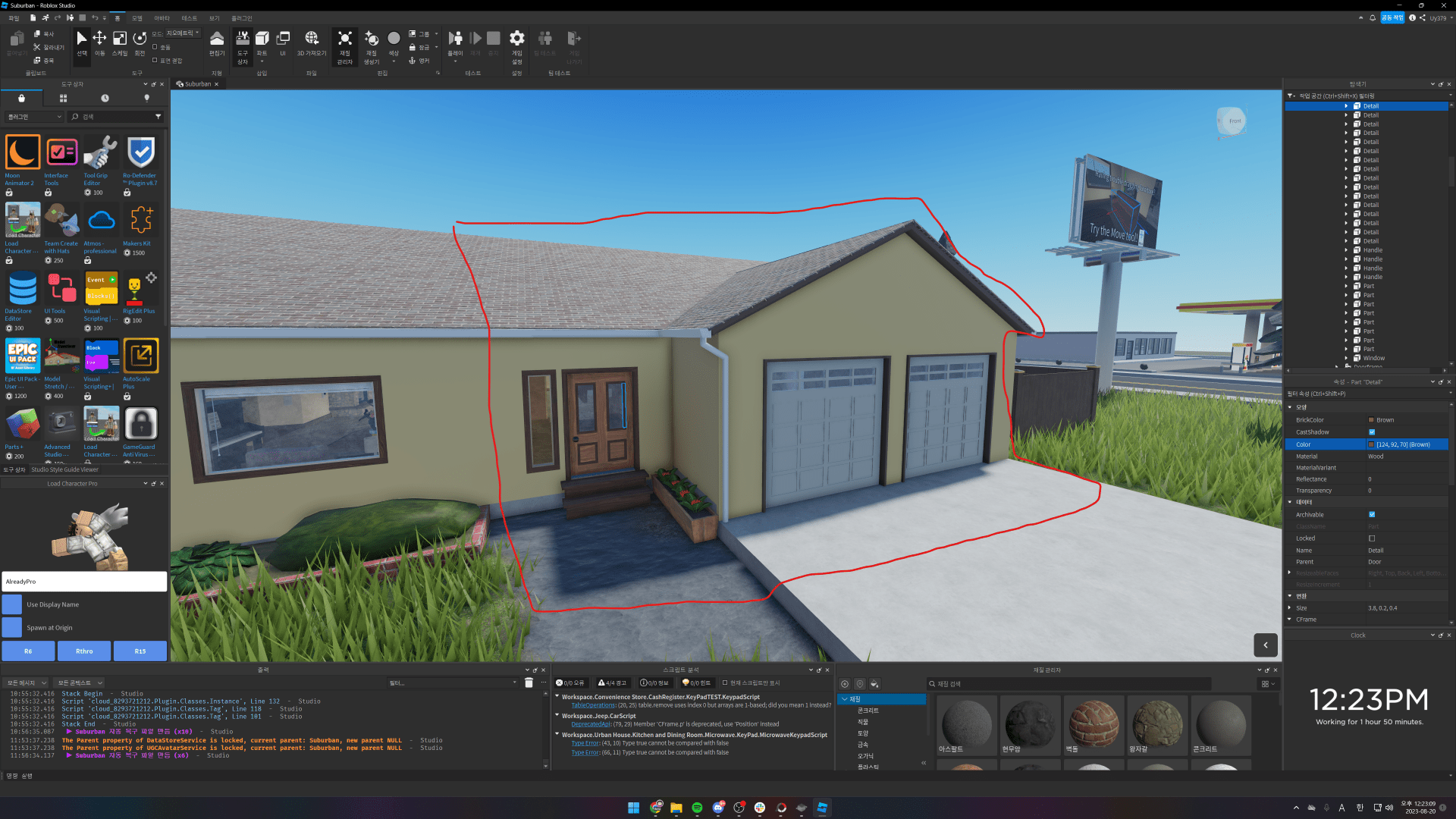The image size is (1456, 819).
Task: Click the R15 rig button
Action: (140, 651)
